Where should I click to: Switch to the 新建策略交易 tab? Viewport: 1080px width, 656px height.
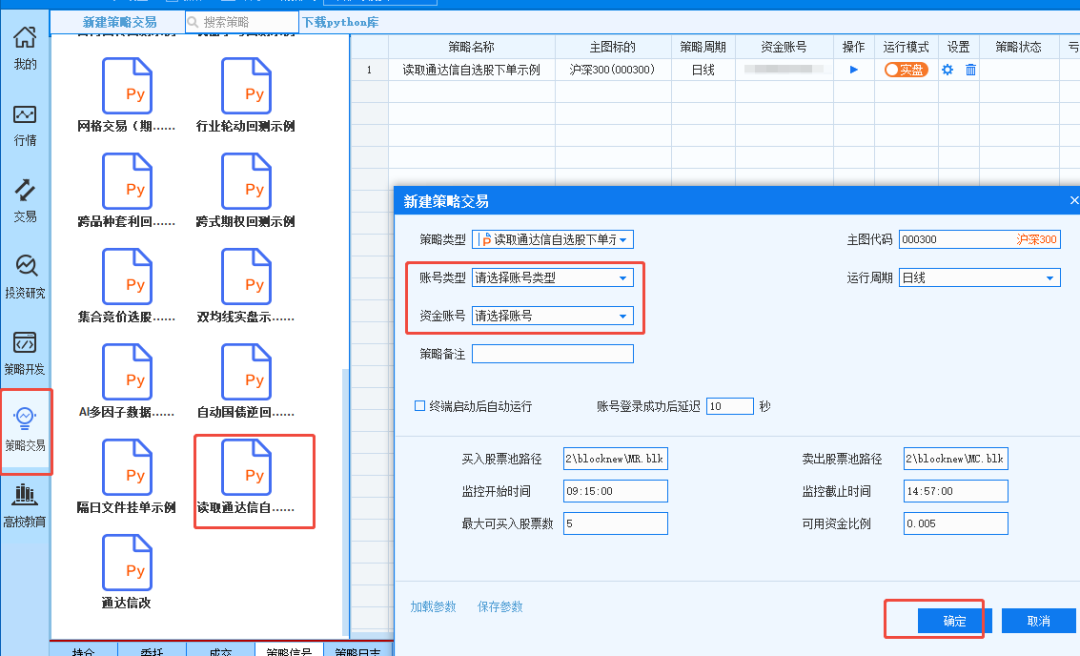click(120, 22)
